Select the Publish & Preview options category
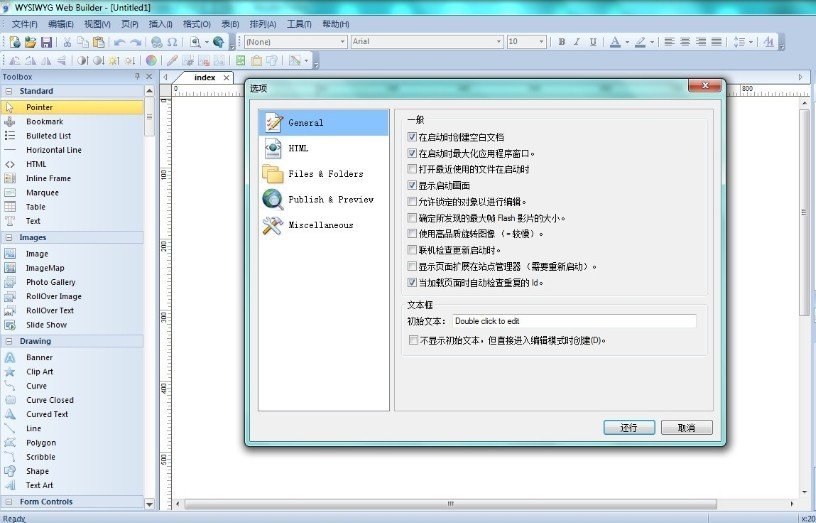 324,199
